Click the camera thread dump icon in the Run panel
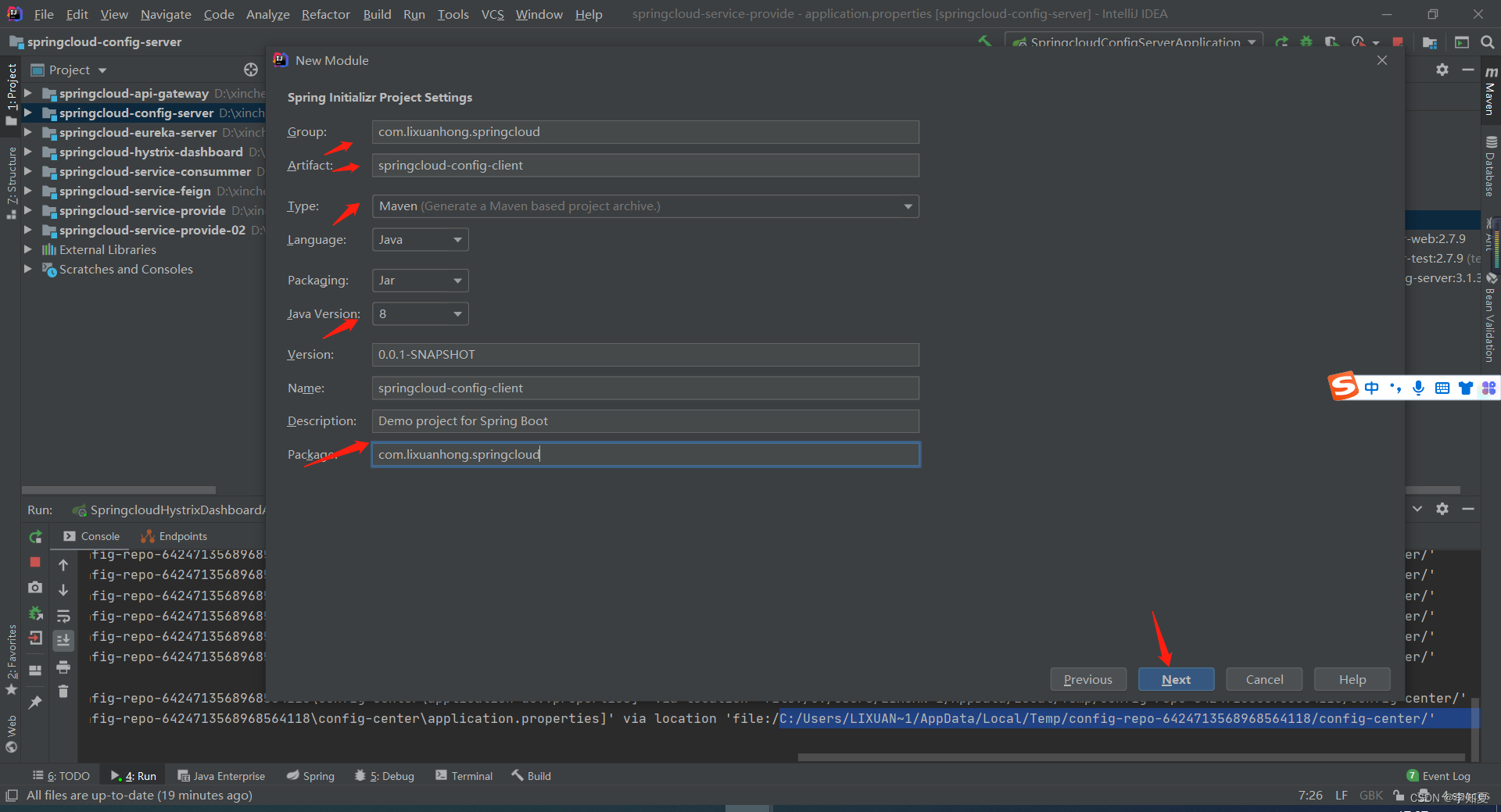Image resolution: width=1501 pixels, height=812 pixels. [x=35, y=587]
